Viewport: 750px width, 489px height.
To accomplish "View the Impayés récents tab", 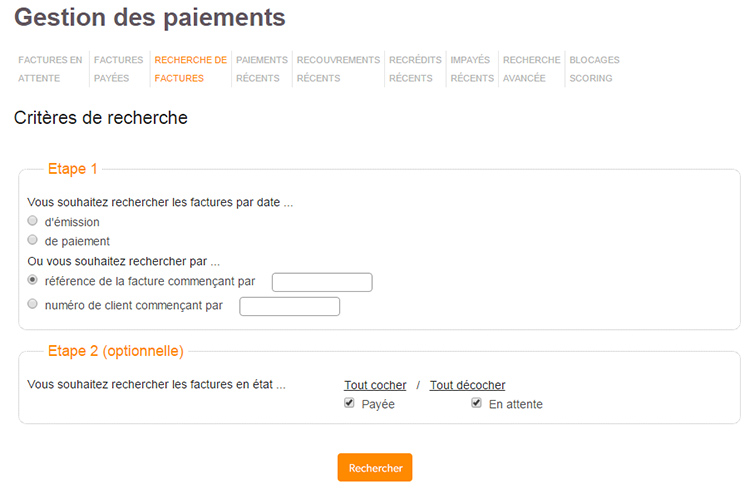I will click(x=472, y=69).
